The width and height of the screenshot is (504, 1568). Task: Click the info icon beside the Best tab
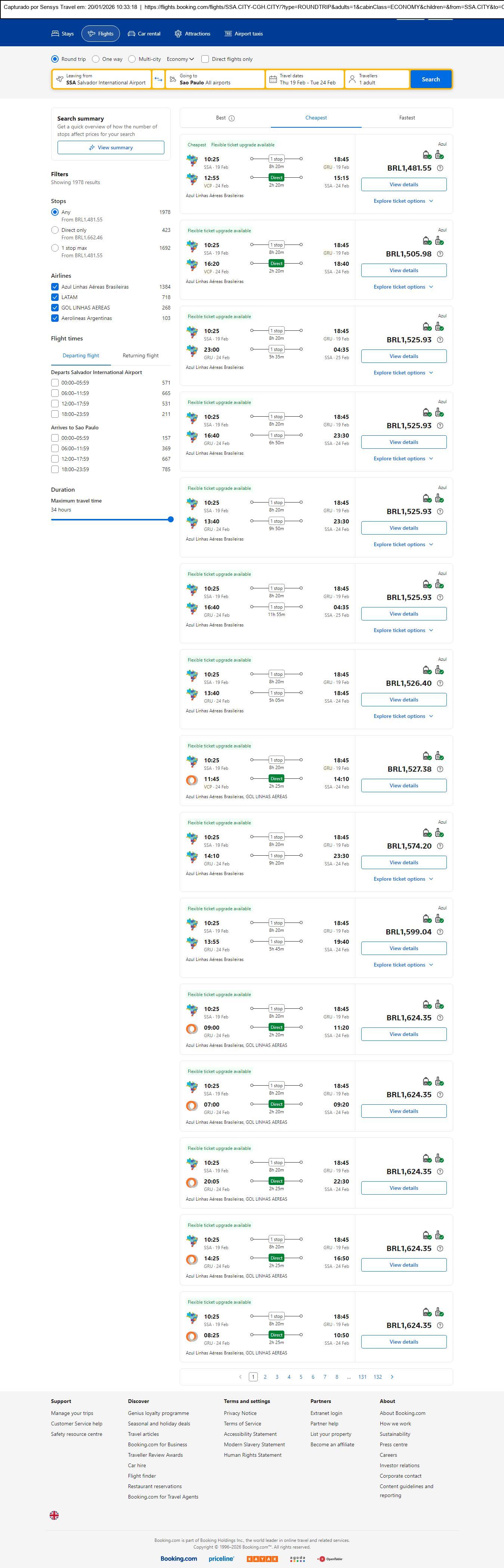click(x=232, y=118)
